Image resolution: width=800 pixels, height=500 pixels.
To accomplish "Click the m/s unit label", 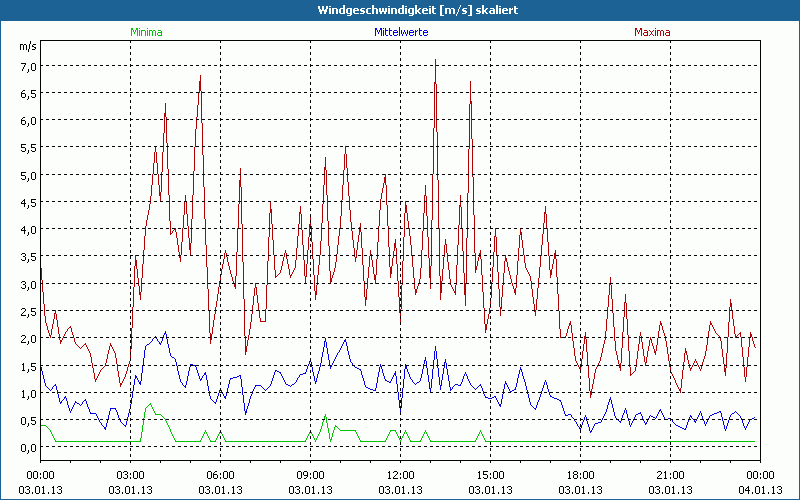I will point(27,46).
